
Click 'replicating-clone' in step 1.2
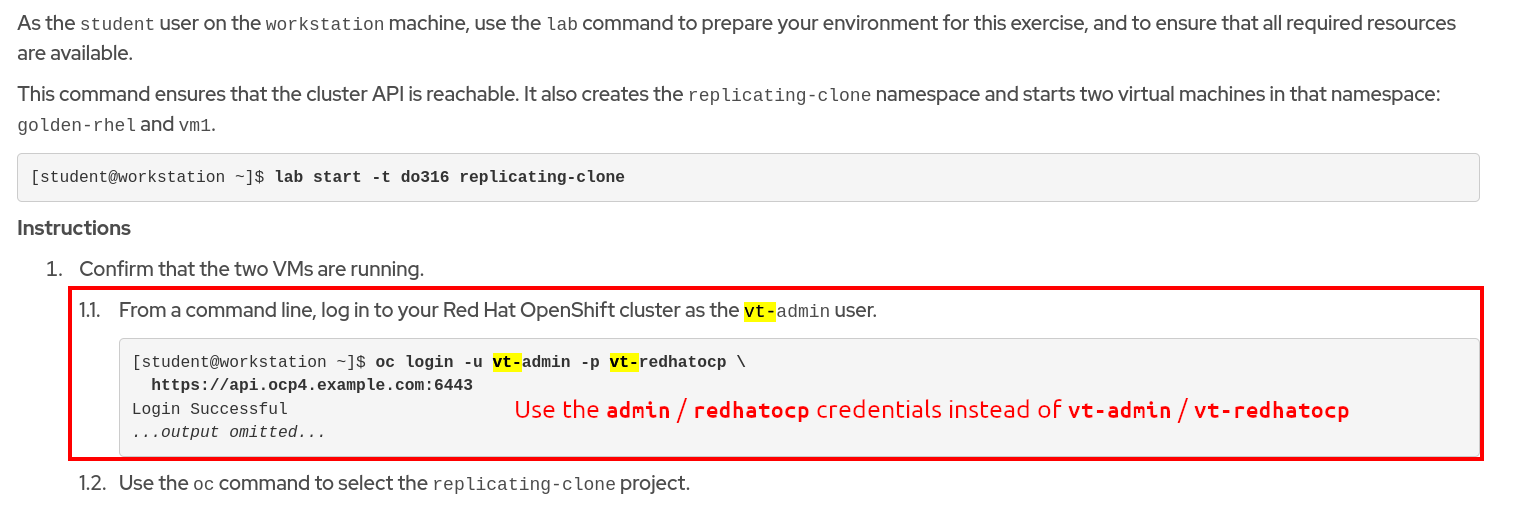(523, 484)
